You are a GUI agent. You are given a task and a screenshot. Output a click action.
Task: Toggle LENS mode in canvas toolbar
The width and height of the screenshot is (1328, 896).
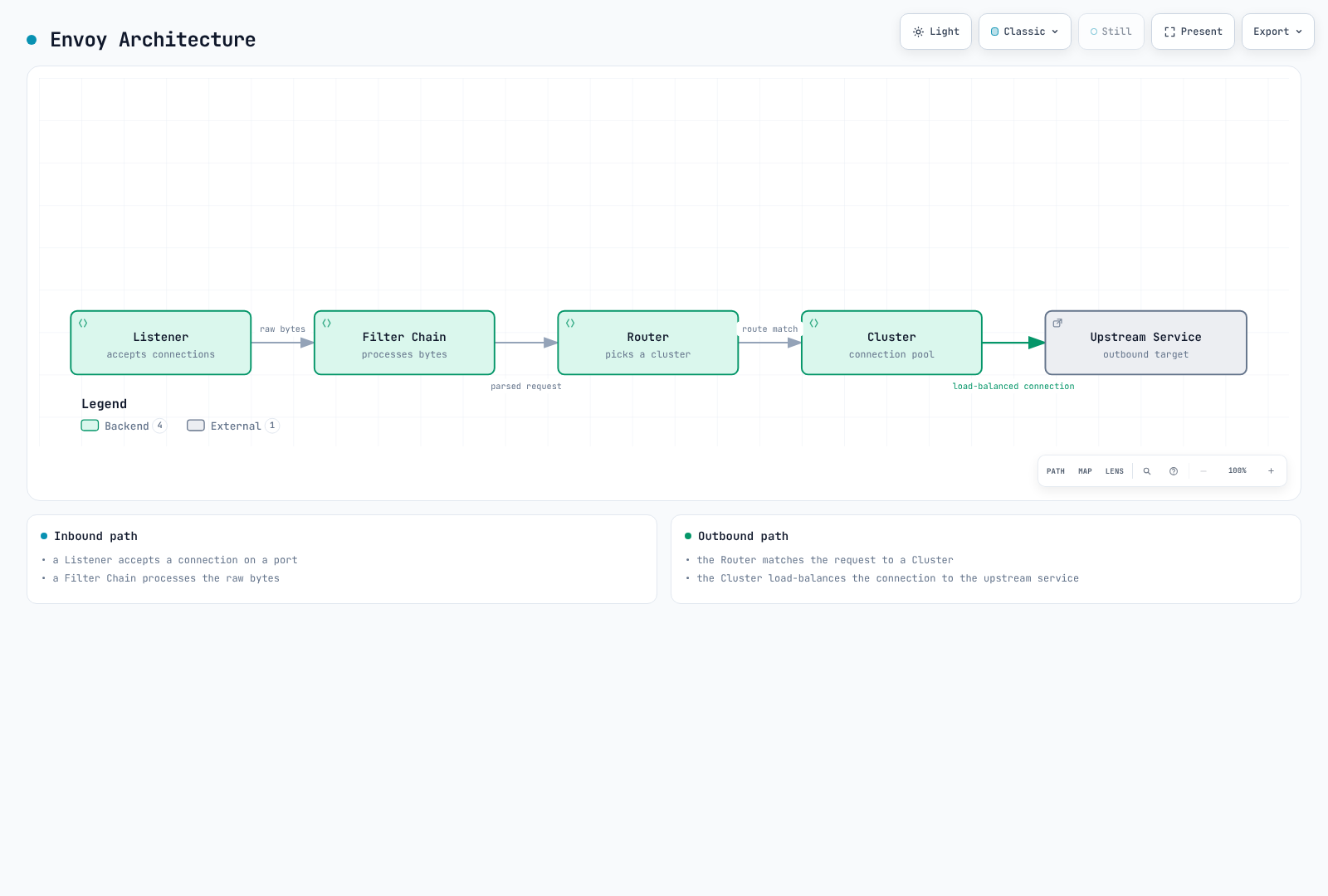coord(1115,471)
